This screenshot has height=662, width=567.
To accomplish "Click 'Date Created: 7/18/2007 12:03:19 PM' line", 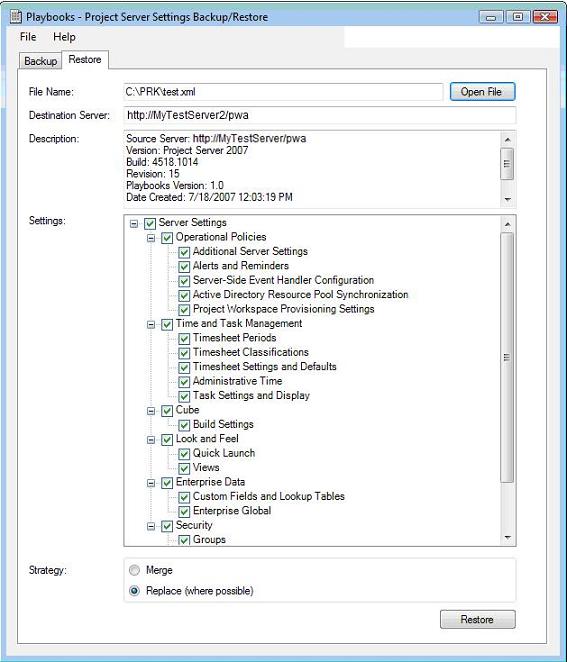I will [x=209, y=197].
